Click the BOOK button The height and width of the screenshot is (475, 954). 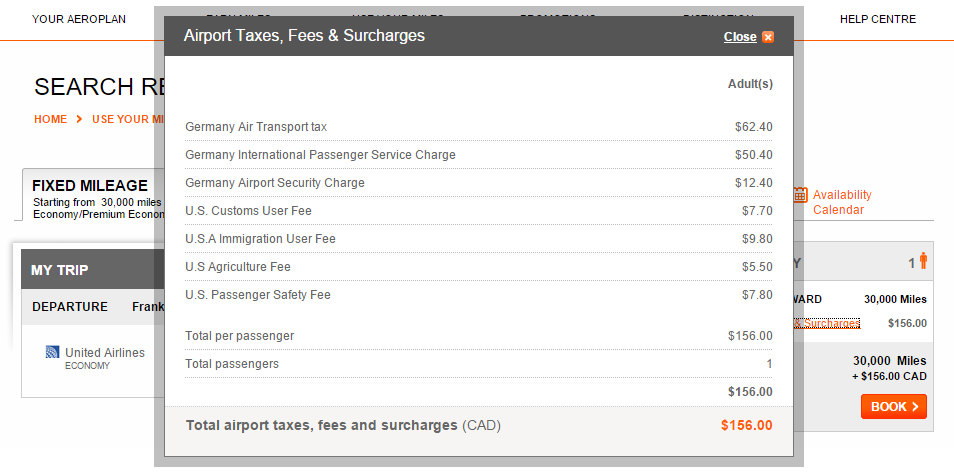[x=894, y=407]
